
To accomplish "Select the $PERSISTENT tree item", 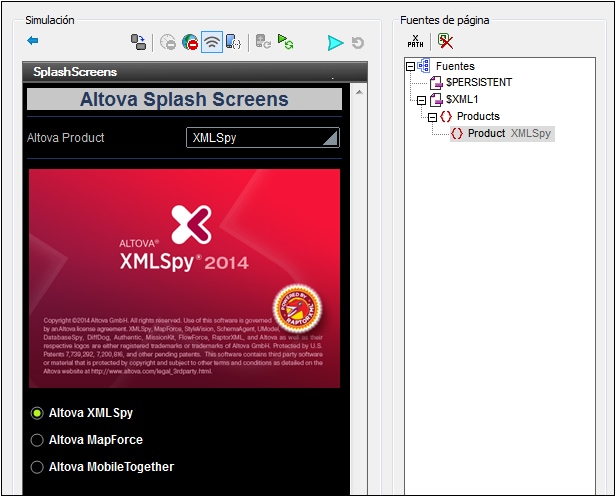I will point(478,83).
